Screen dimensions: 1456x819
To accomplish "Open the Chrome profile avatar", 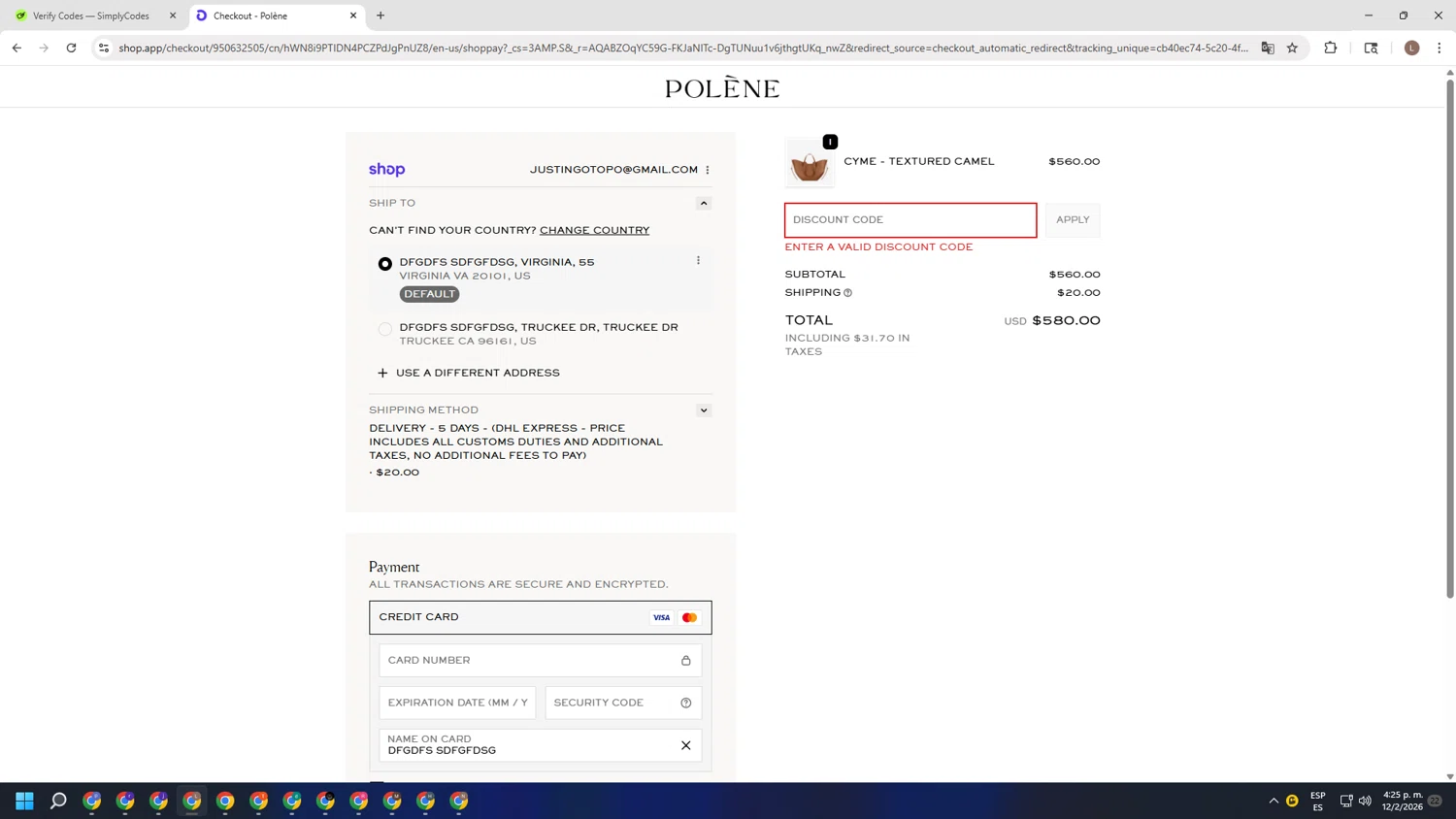I will (1412, 48).
